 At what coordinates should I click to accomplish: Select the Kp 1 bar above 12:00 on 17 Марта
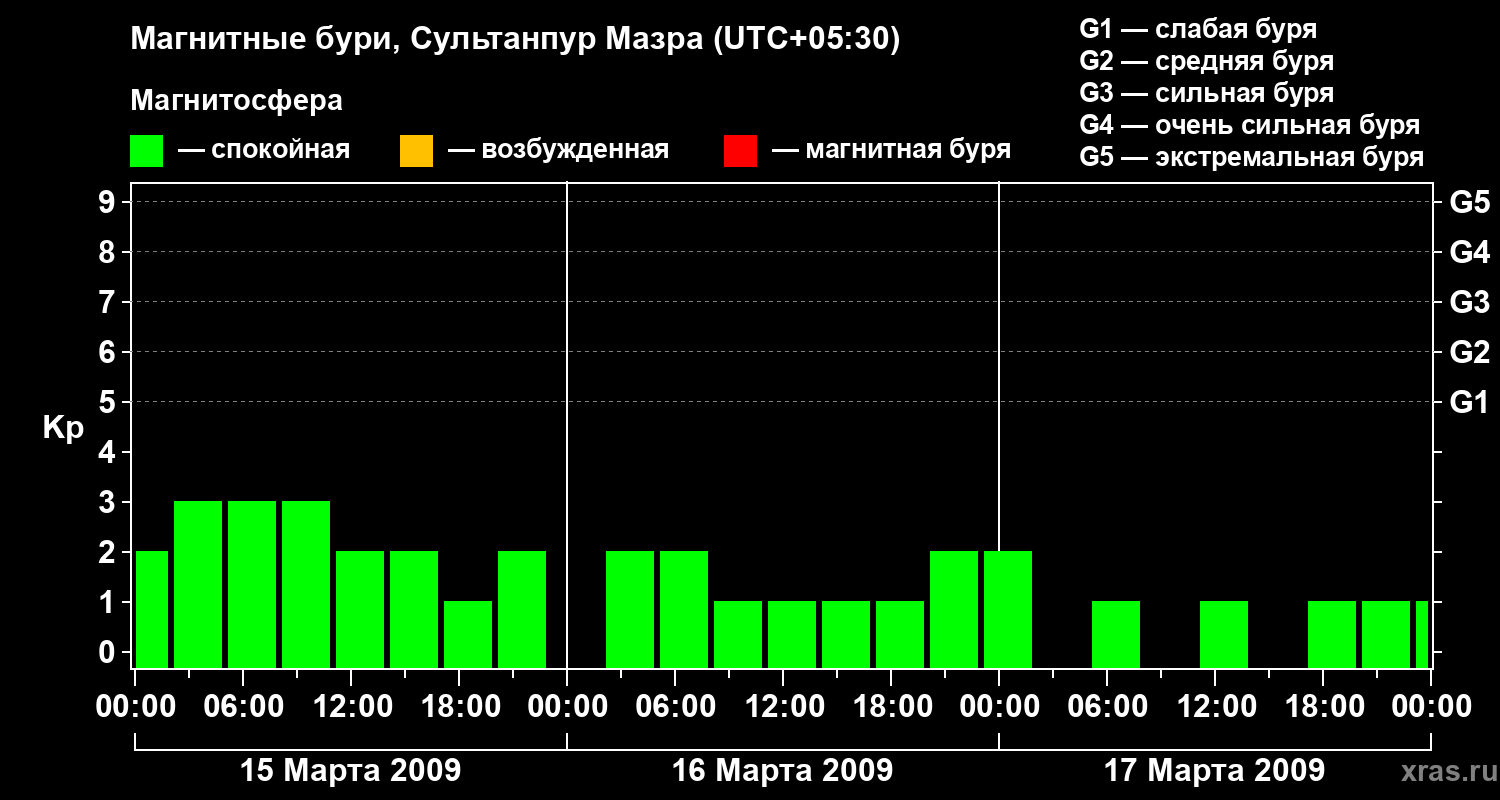point(1224,634)
